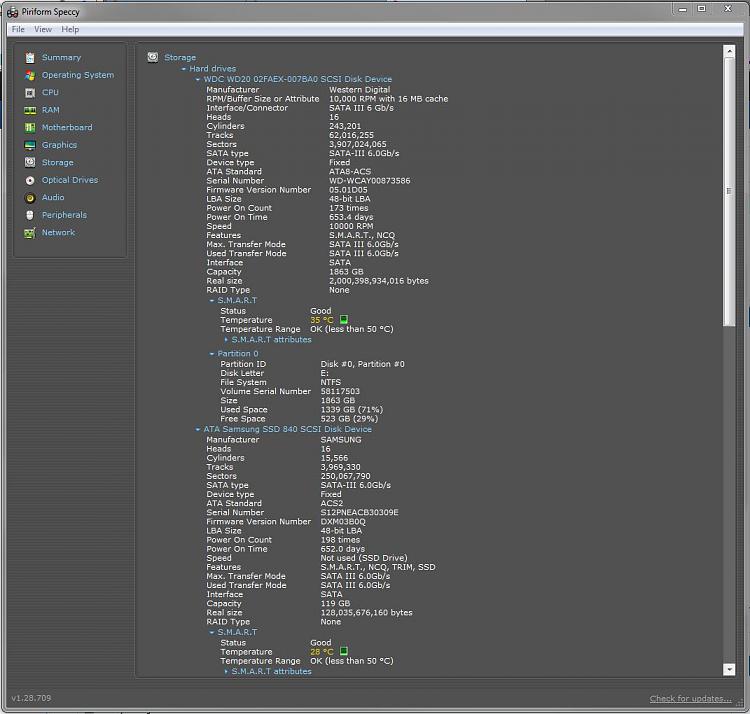Click the green temperature indicator beside 28 °C
750x714 pixels.
(x=343, y=651)
